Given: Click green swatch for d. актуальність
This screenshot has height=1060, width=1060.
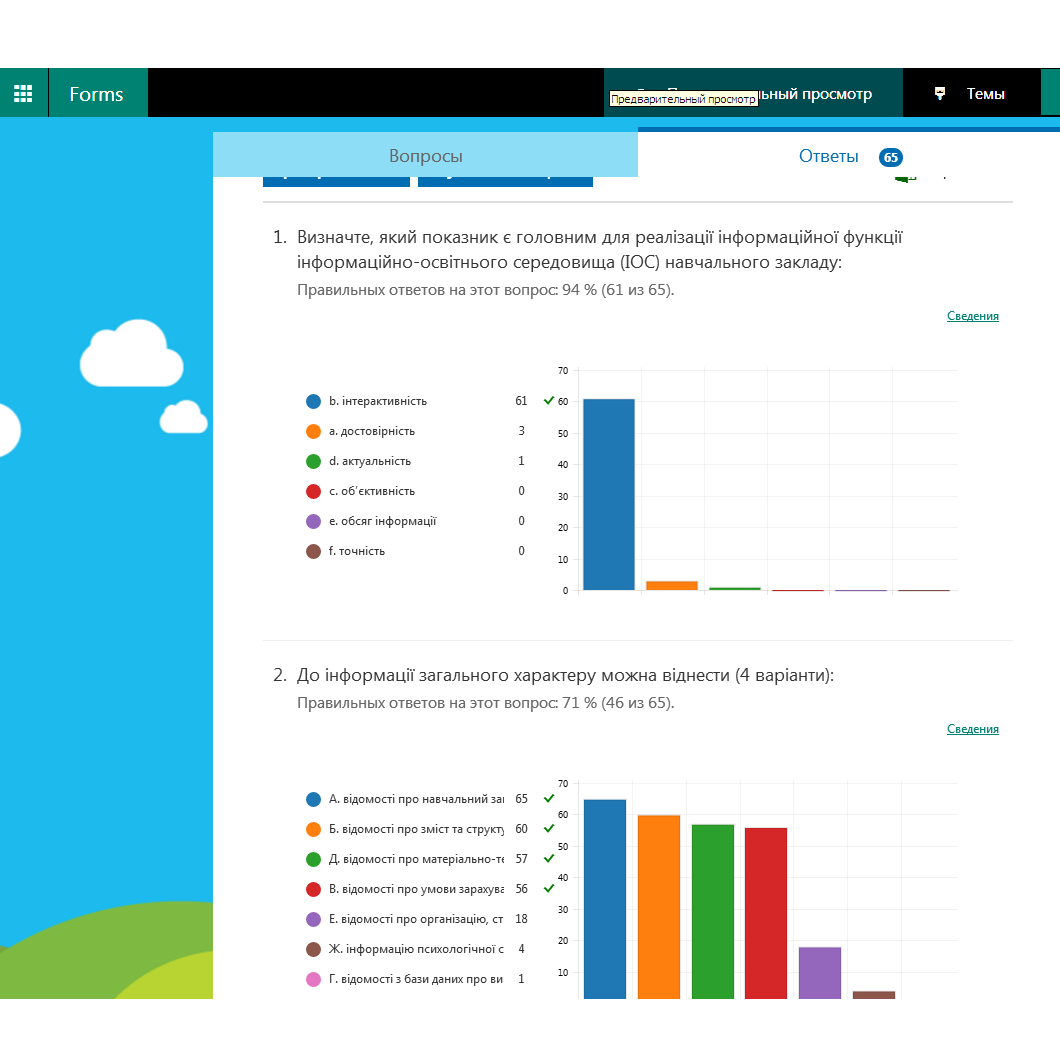Looking at the screenshot, I should click(x=313, y=461).
